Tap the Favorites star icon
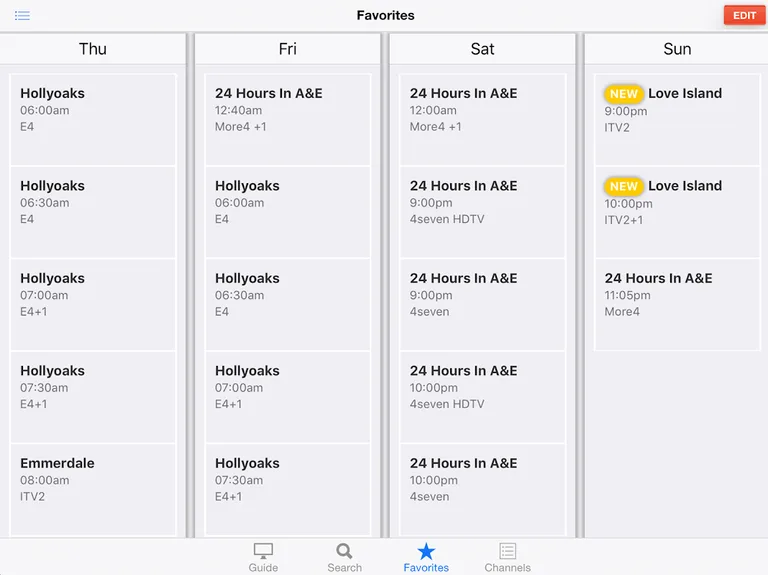 426,551
